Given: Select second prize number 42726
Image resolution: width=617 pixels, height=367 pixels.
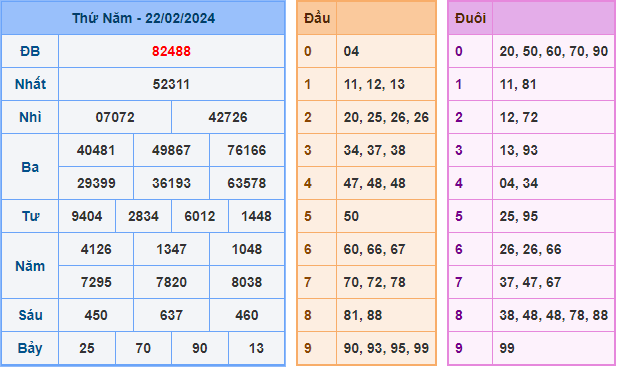Looking at the screenshot, I should tap(228, 117).
